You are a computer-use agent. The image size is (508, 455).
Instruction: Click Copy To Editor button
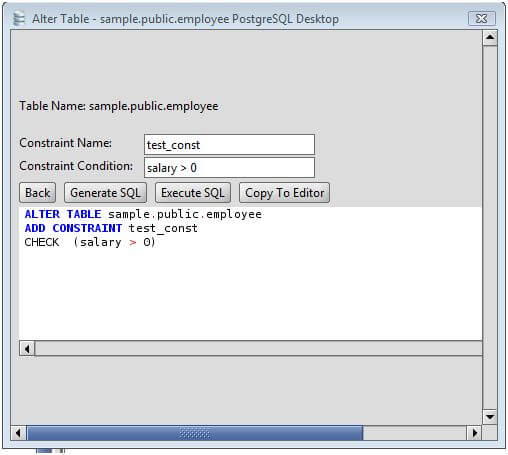[284, 193]
